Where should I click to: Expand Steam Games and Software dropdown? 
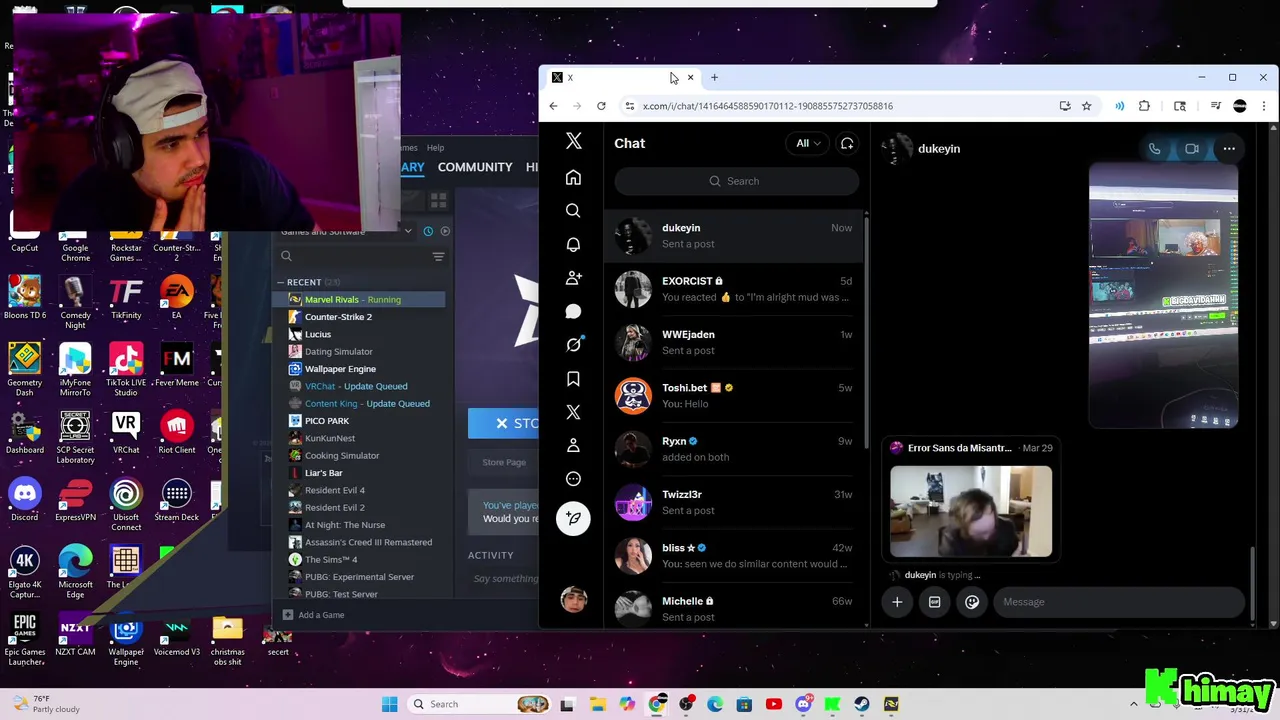pyautogui.click(x=407, y=231)
